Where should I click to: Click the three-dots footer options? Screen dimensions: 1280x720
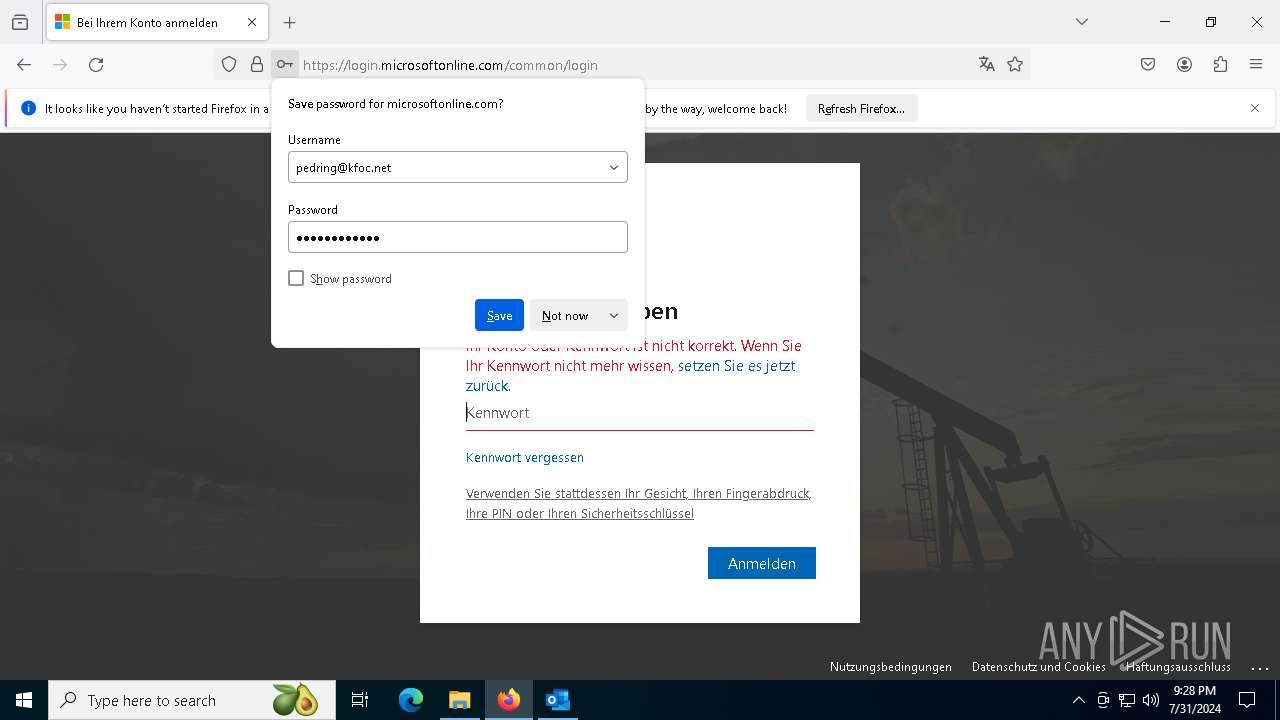tap(1259, 667)
